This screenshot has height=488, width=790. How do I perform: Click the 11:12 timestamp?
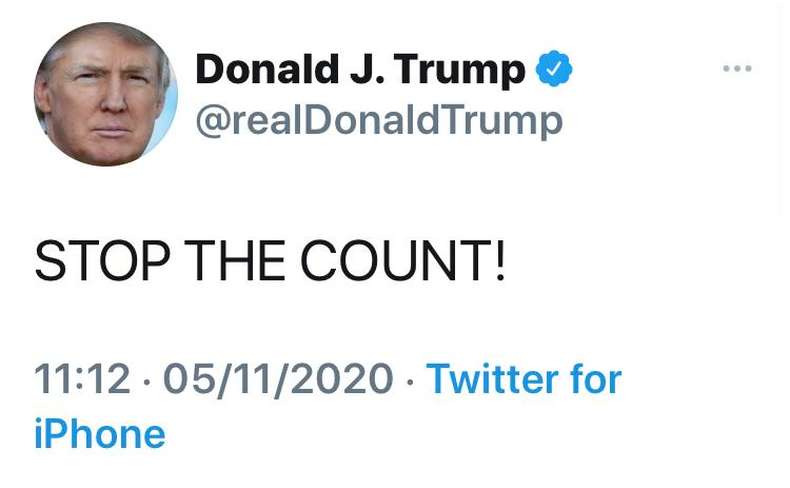pos(82,379)
